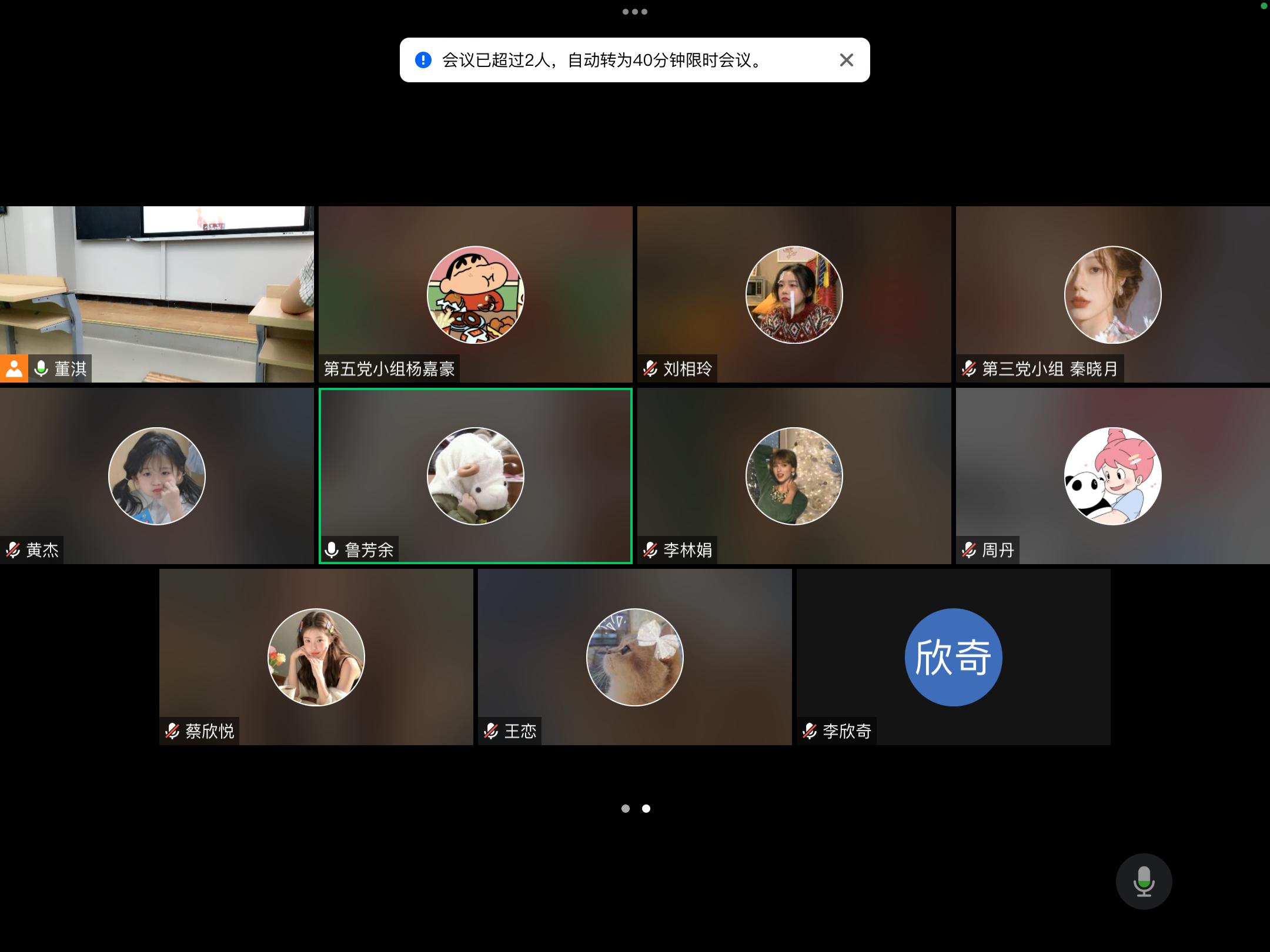This screenshot has width=1270, height=952.
Task: Click the blue 欣奇 initials avatar
Action: pos(953,657)
